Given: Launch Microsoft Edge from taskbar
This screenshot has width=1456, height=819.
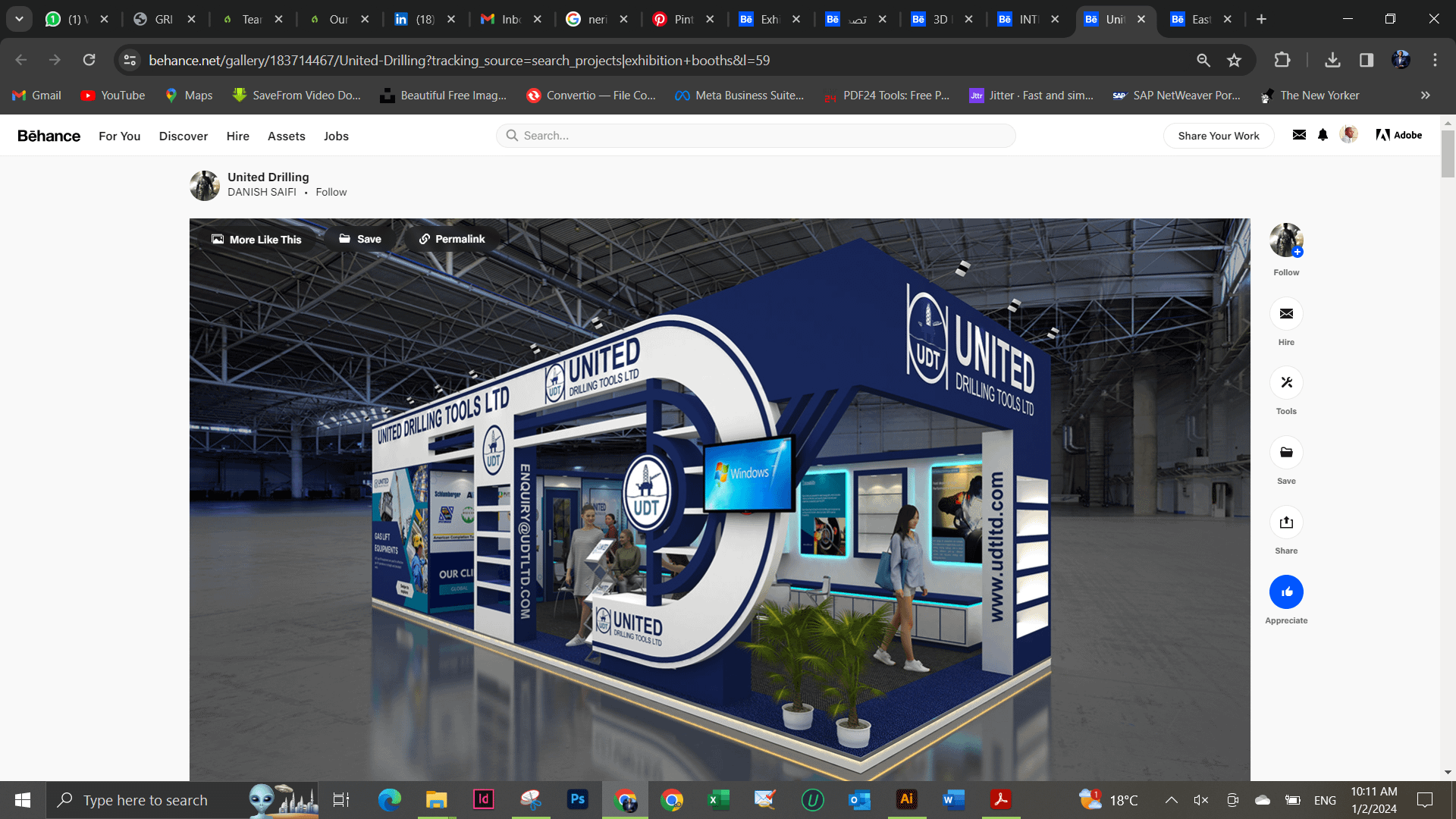Looking at the screenshot, I should [x=389, y=799].
